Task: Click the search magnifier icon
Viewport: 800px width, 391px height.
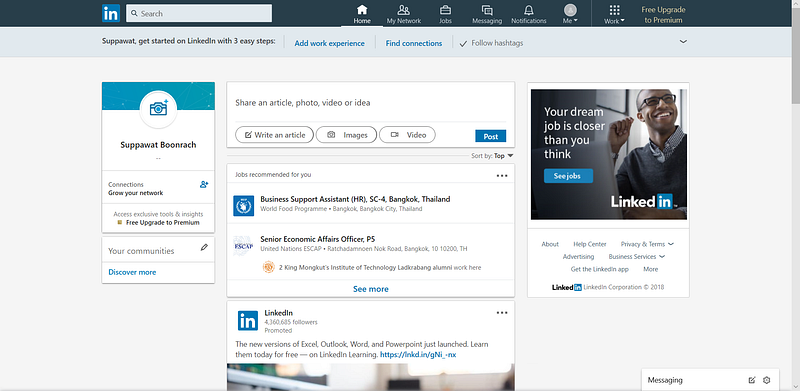Action: coord(134,13)
